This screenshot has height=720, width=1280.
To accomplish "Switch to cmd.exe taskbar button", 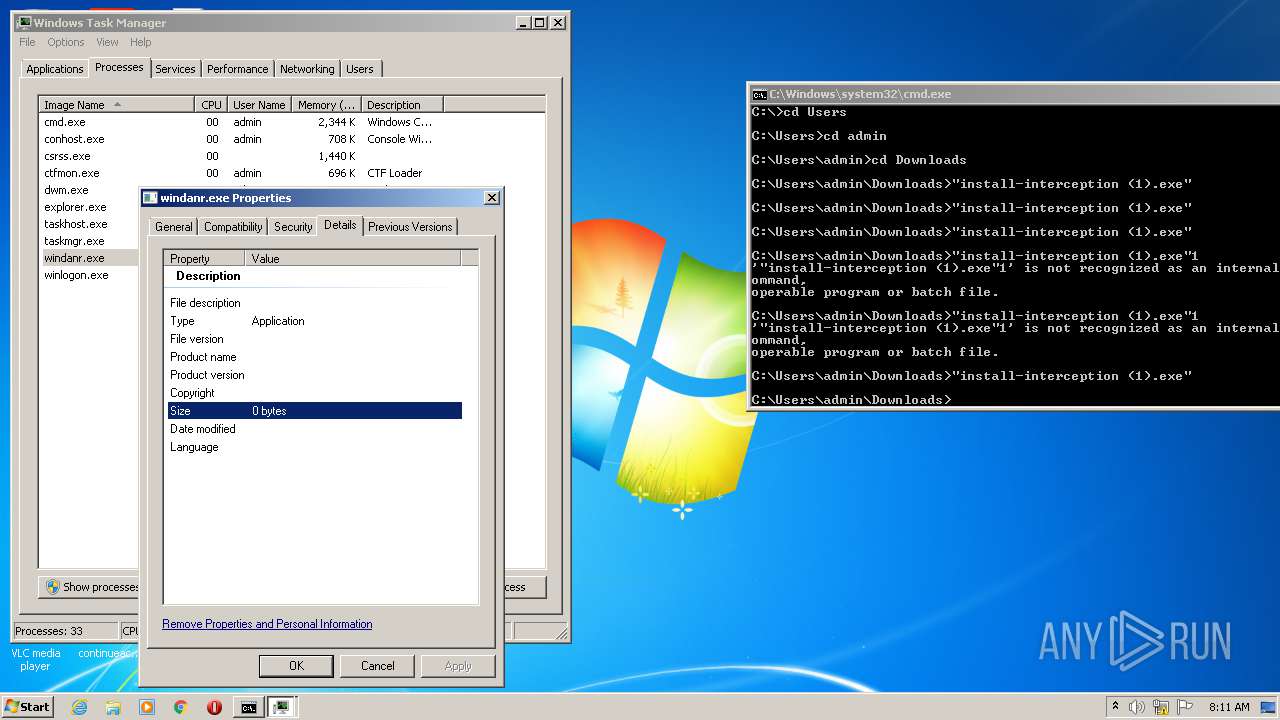I will point(248,707).
